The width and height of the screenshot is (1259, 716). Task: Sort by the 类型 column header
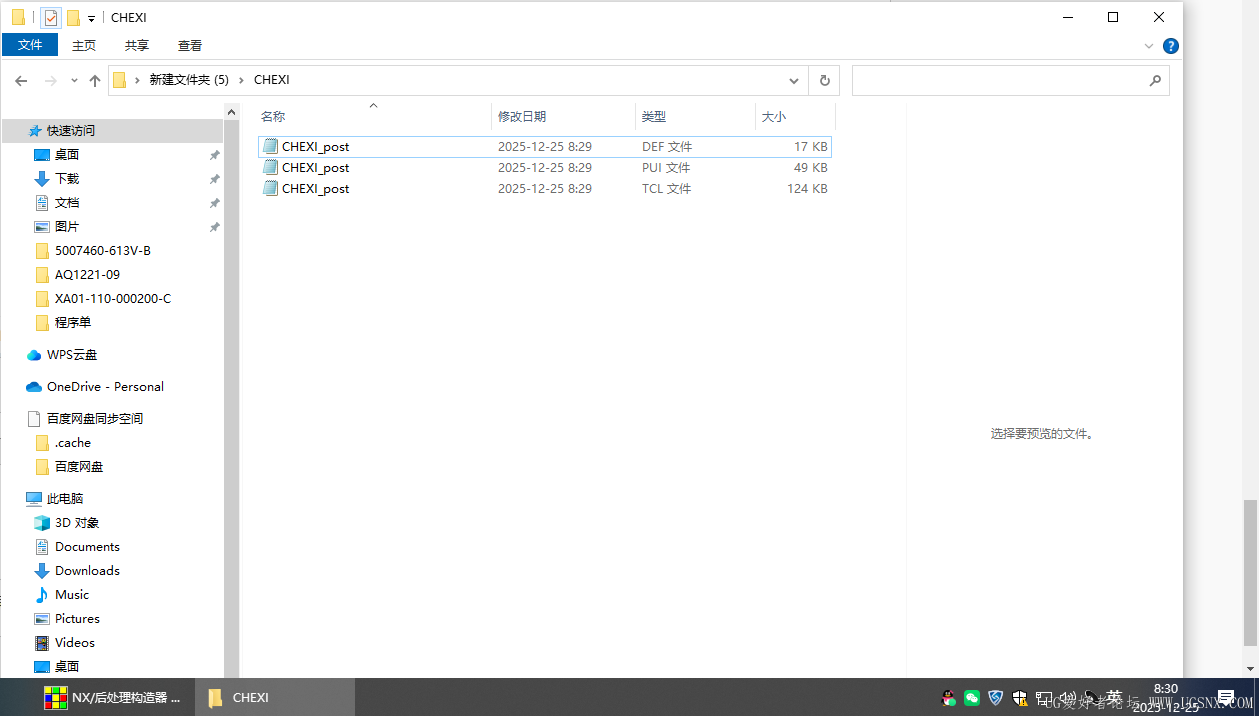click(x=695, y=117)
